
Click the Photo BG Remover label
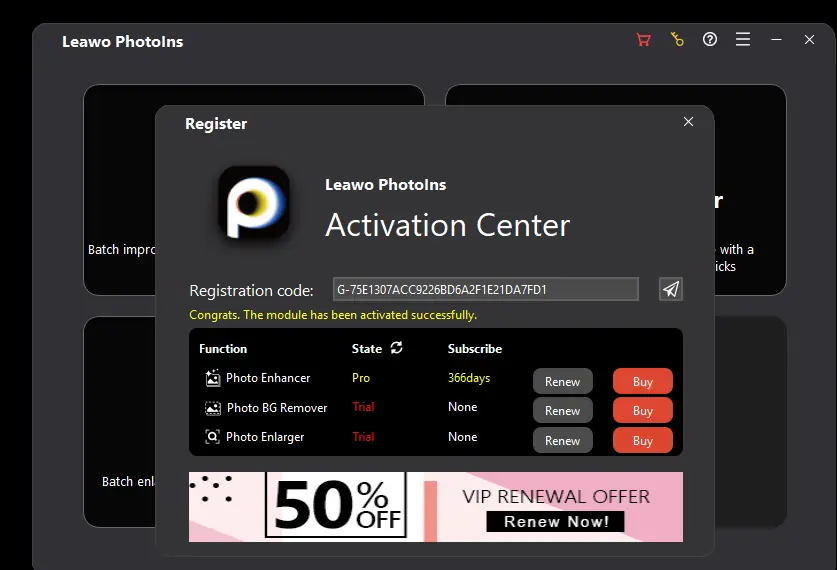277,408
